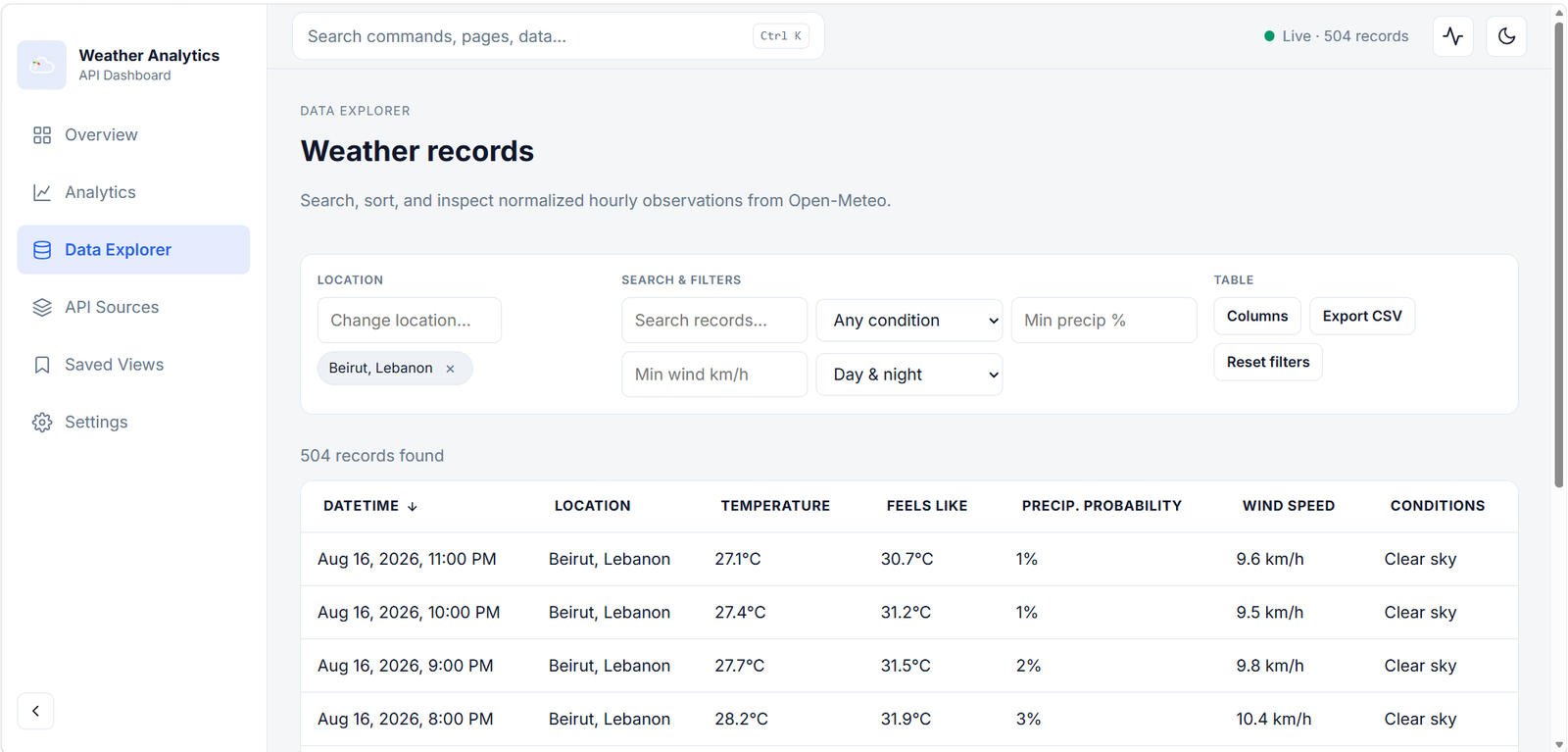The height and width of the screenshot is (752, 1568).
Task: Click the Columns button
Action: pos(1257,316)
